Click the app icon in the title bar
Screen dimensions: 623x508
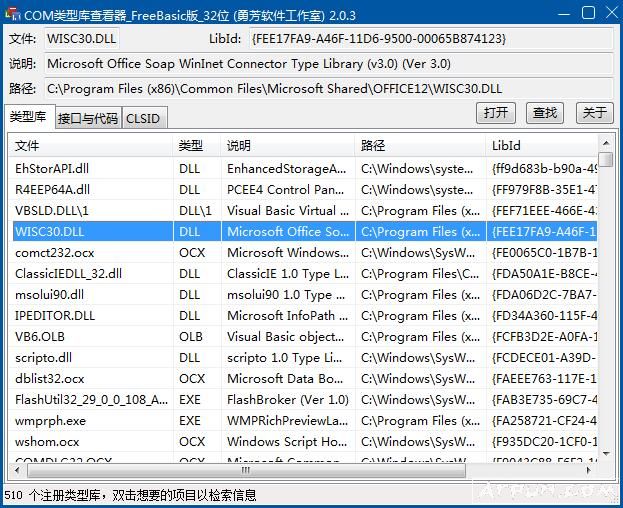pos(13,14)
